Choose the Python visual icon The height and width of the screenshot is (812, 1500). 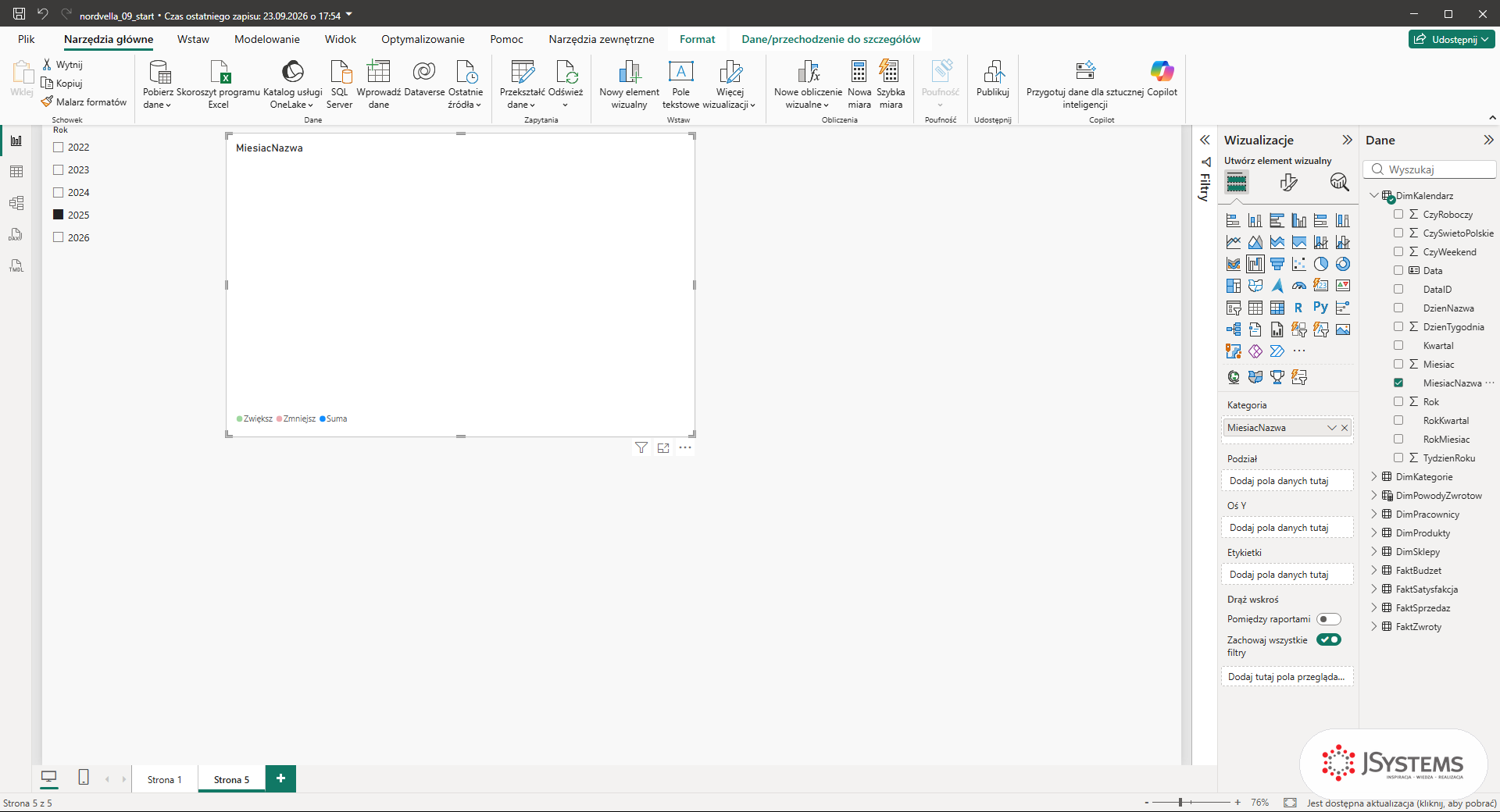(1320, 308)
